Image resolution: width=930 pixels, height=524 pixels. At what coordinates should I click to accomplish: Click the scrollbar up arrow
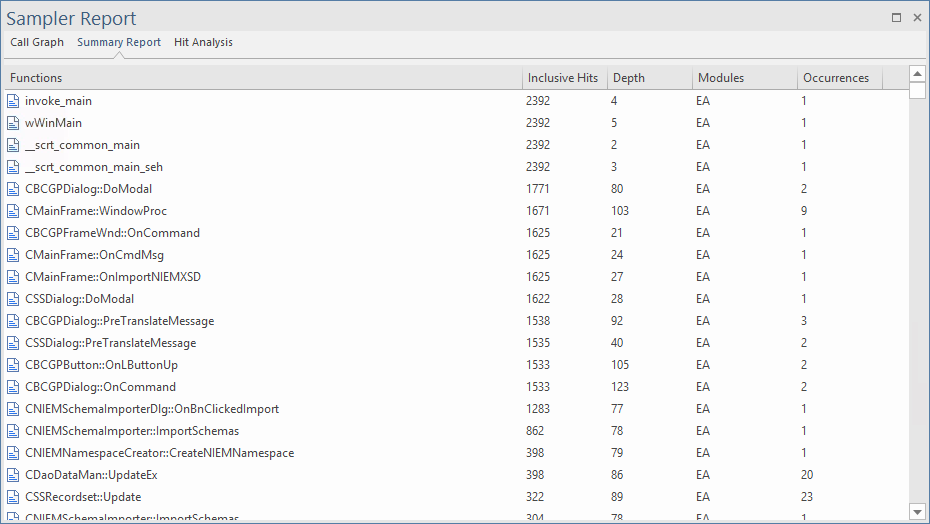point(917,75)
